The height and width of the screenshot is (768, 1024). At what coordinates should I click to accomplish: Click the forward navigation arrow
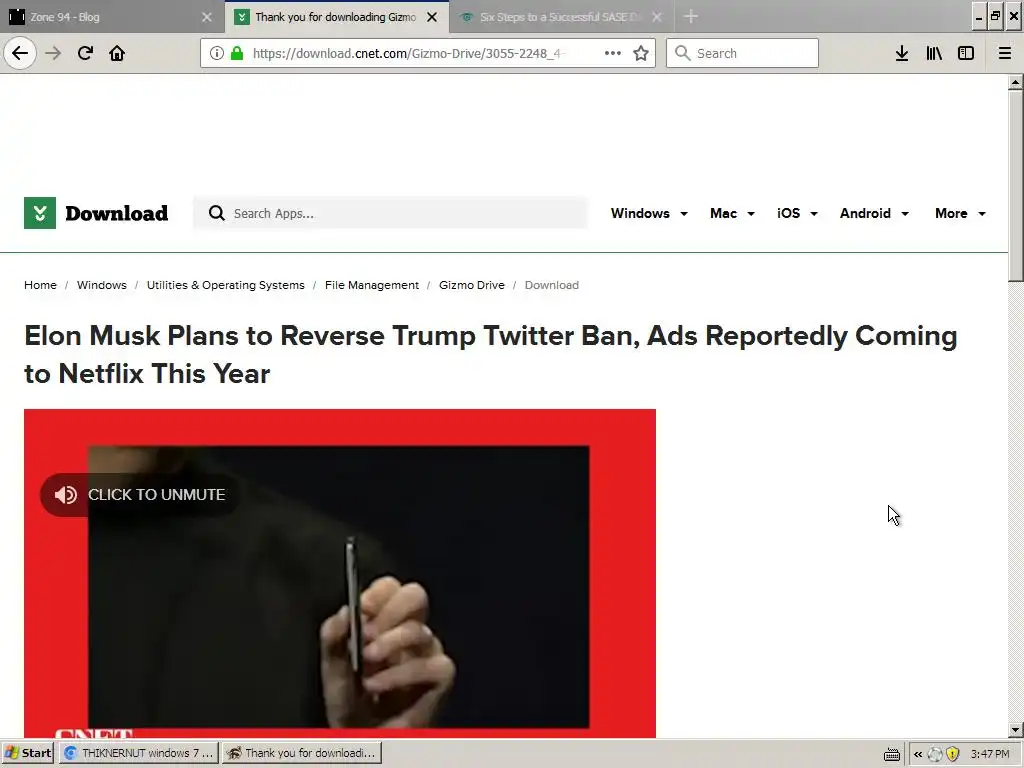[x=53, y=53]
